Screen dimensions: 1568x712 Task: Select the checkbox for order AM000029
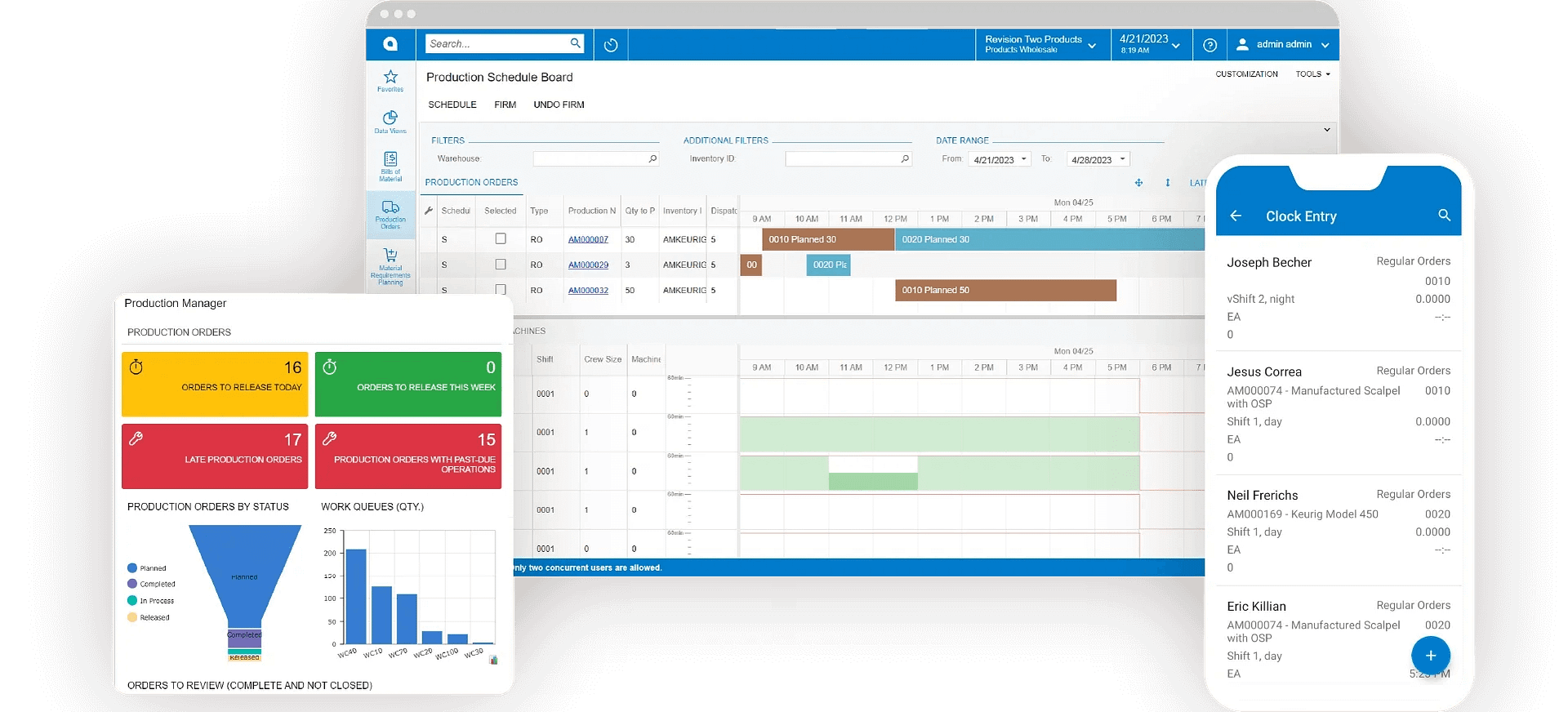[501, 265]
